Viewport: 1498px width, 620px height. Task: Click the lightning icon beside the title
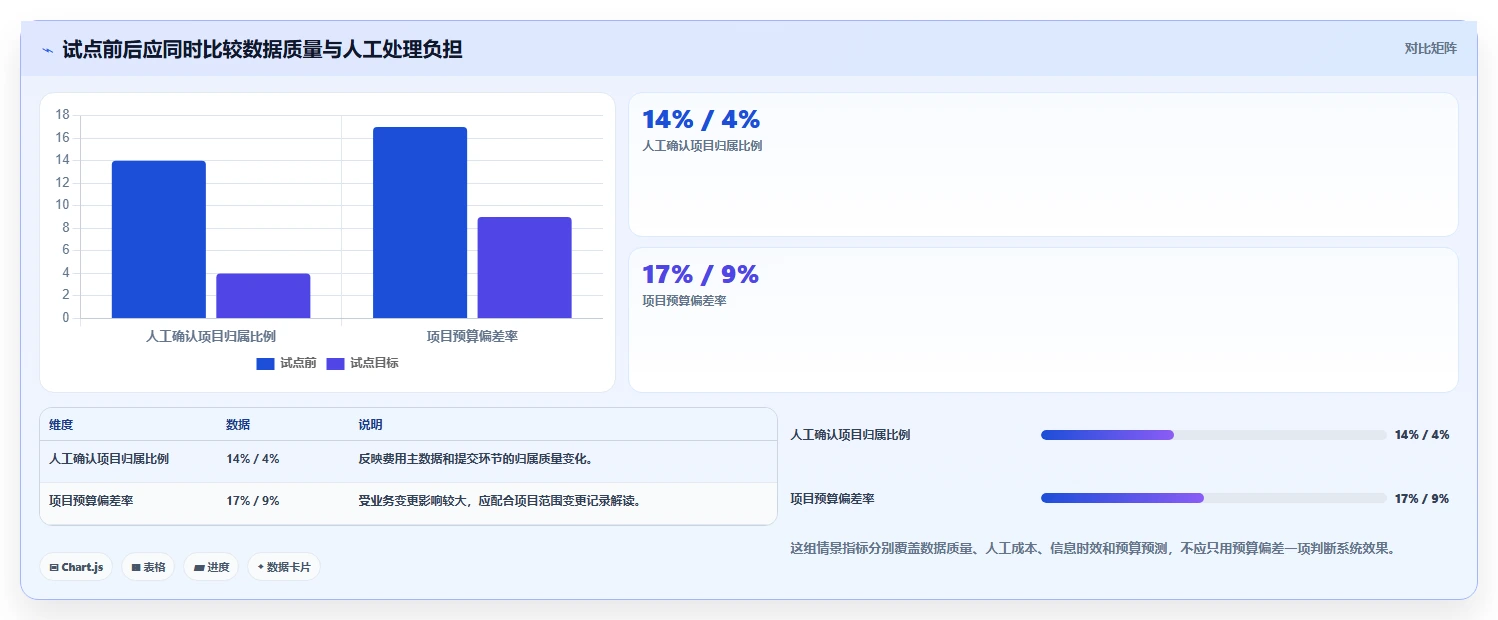pos(47,50)
